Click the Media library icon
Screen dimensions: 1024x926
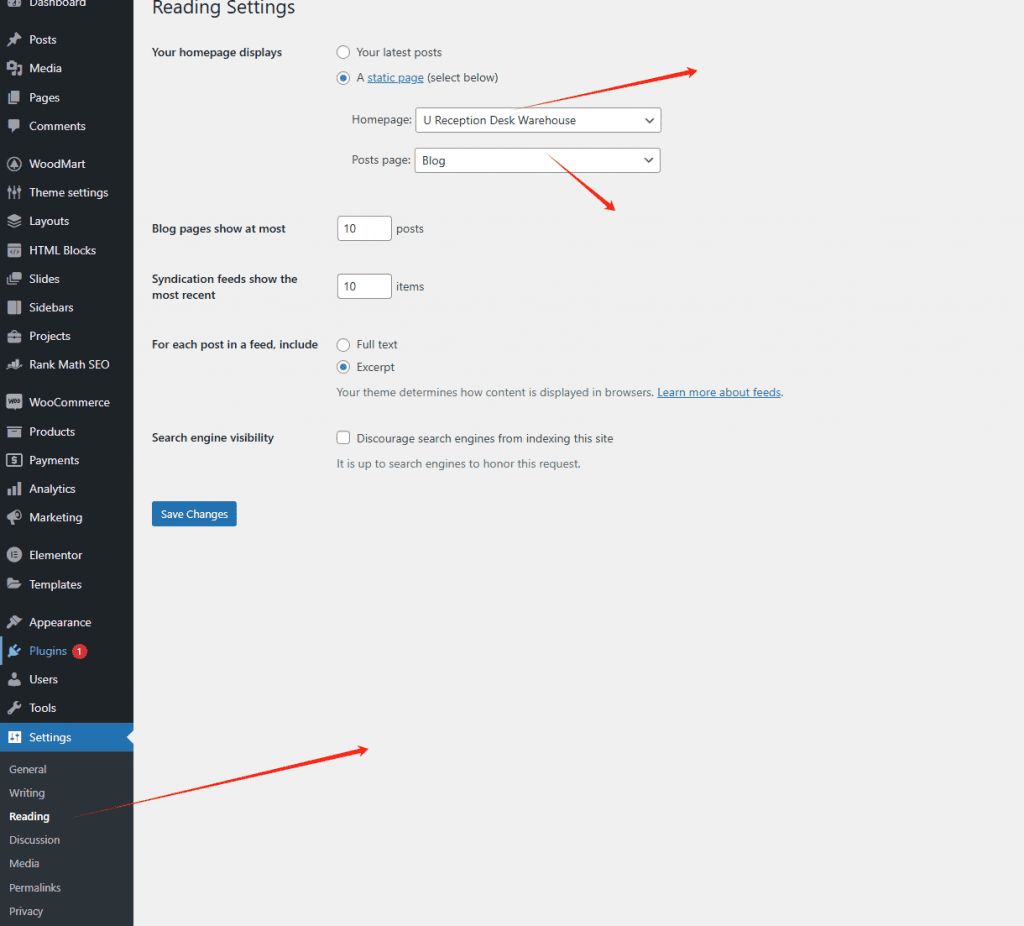coord(14,68)
